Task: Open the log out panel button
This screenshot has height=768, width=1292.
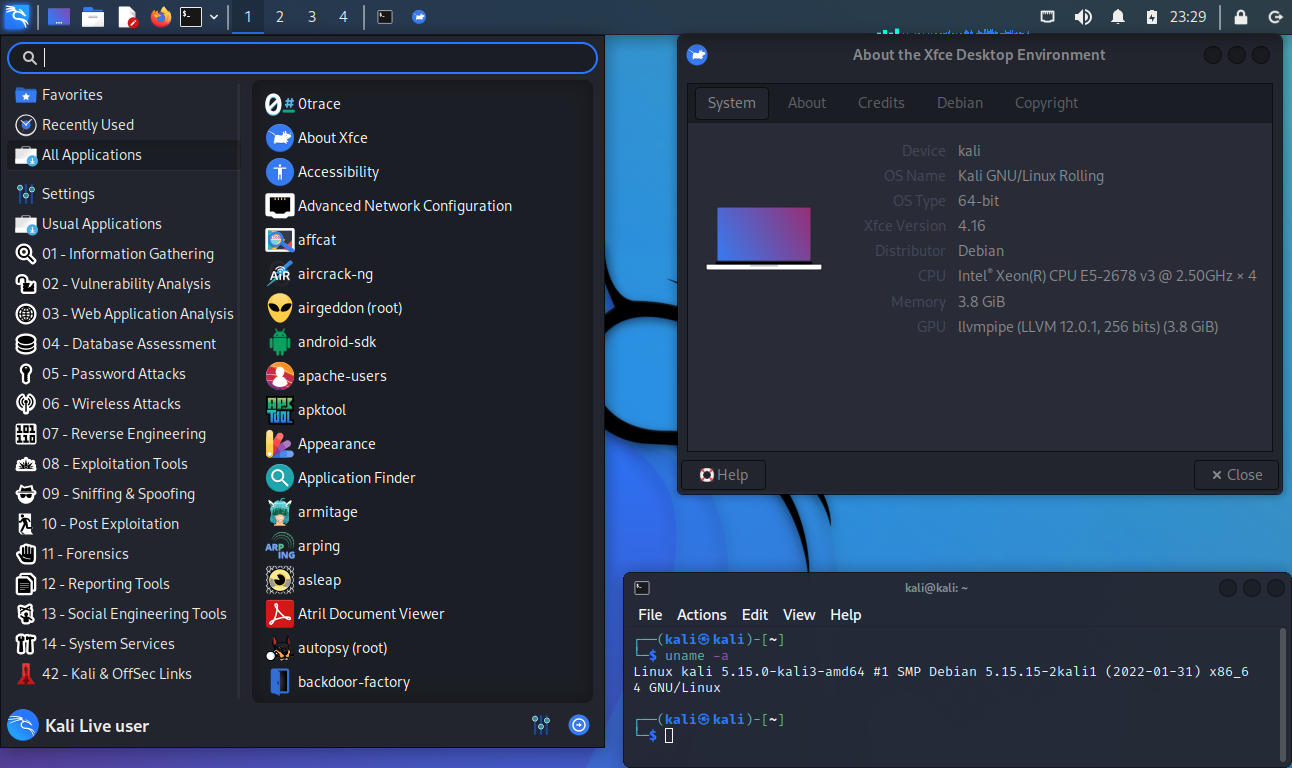Action: point(1274,16)
